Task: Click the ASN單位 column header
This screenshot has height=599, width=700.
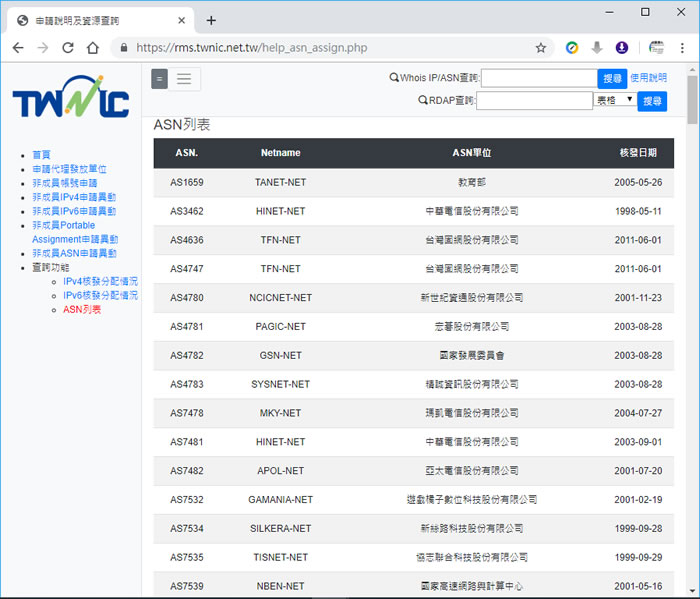Action: 471,153
